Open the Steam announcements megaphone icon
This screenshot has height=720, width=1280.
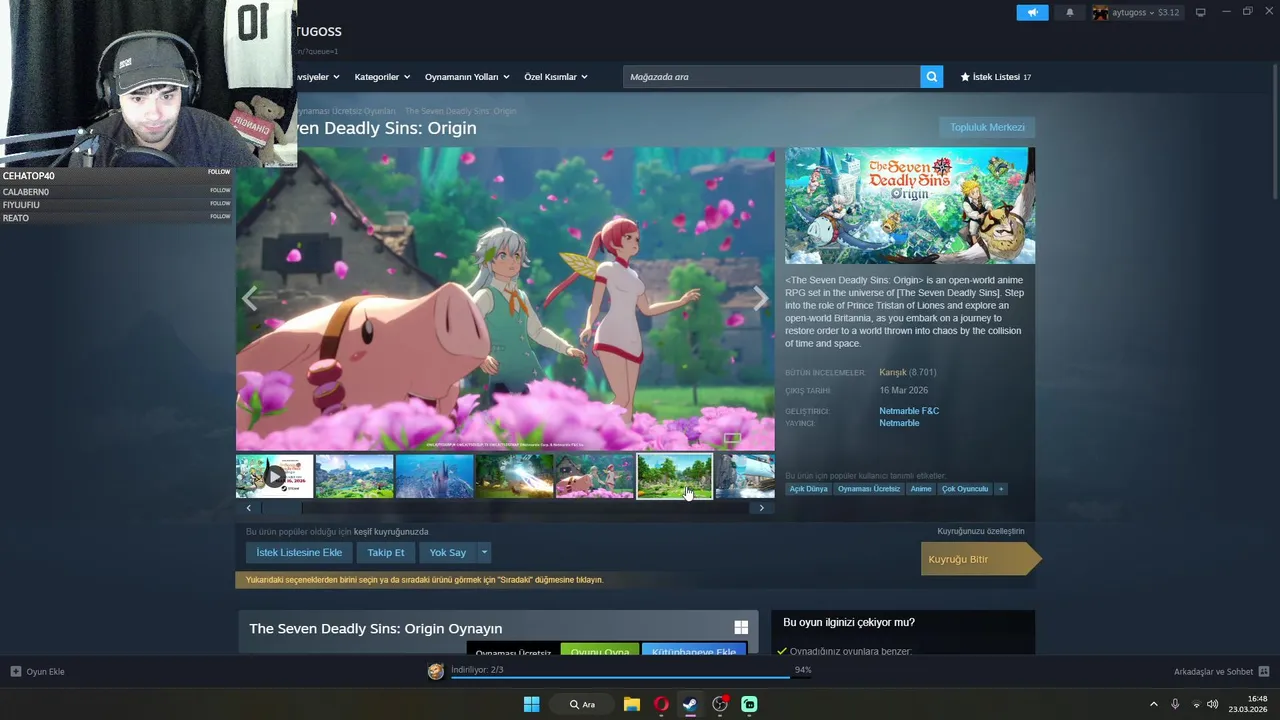click(1032, 12)
